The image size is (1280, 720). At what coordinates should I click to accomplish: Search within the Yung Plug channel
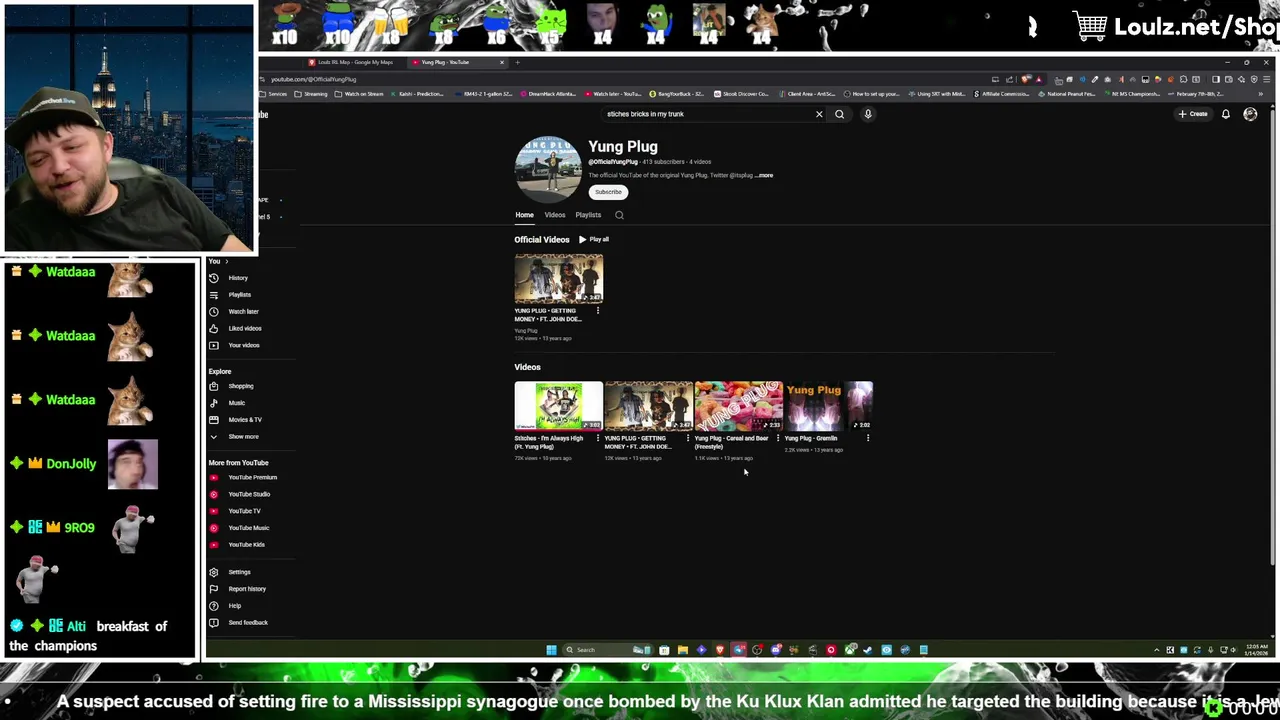(x=619, y=215)
